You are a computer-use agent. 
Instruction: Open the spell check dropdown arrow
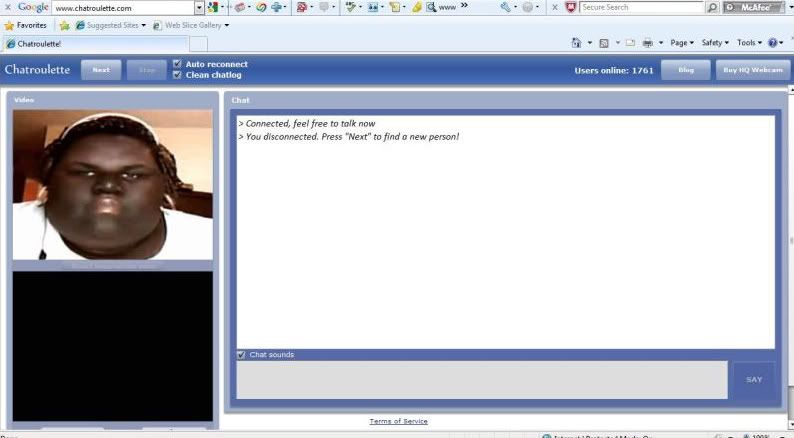coord(360,8)
